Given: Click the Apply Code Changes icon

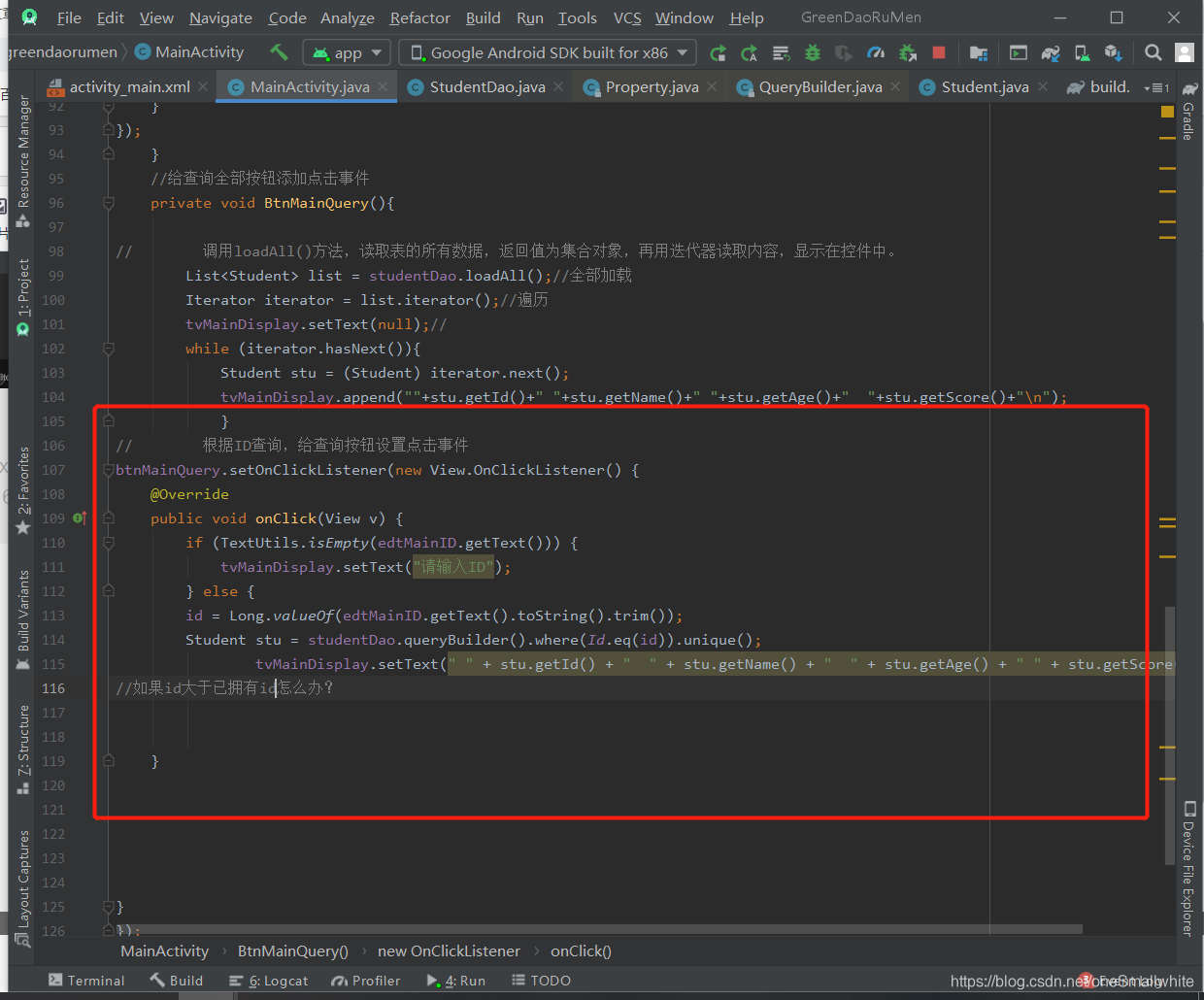Looking at the screenshot, I should (749, 53).
